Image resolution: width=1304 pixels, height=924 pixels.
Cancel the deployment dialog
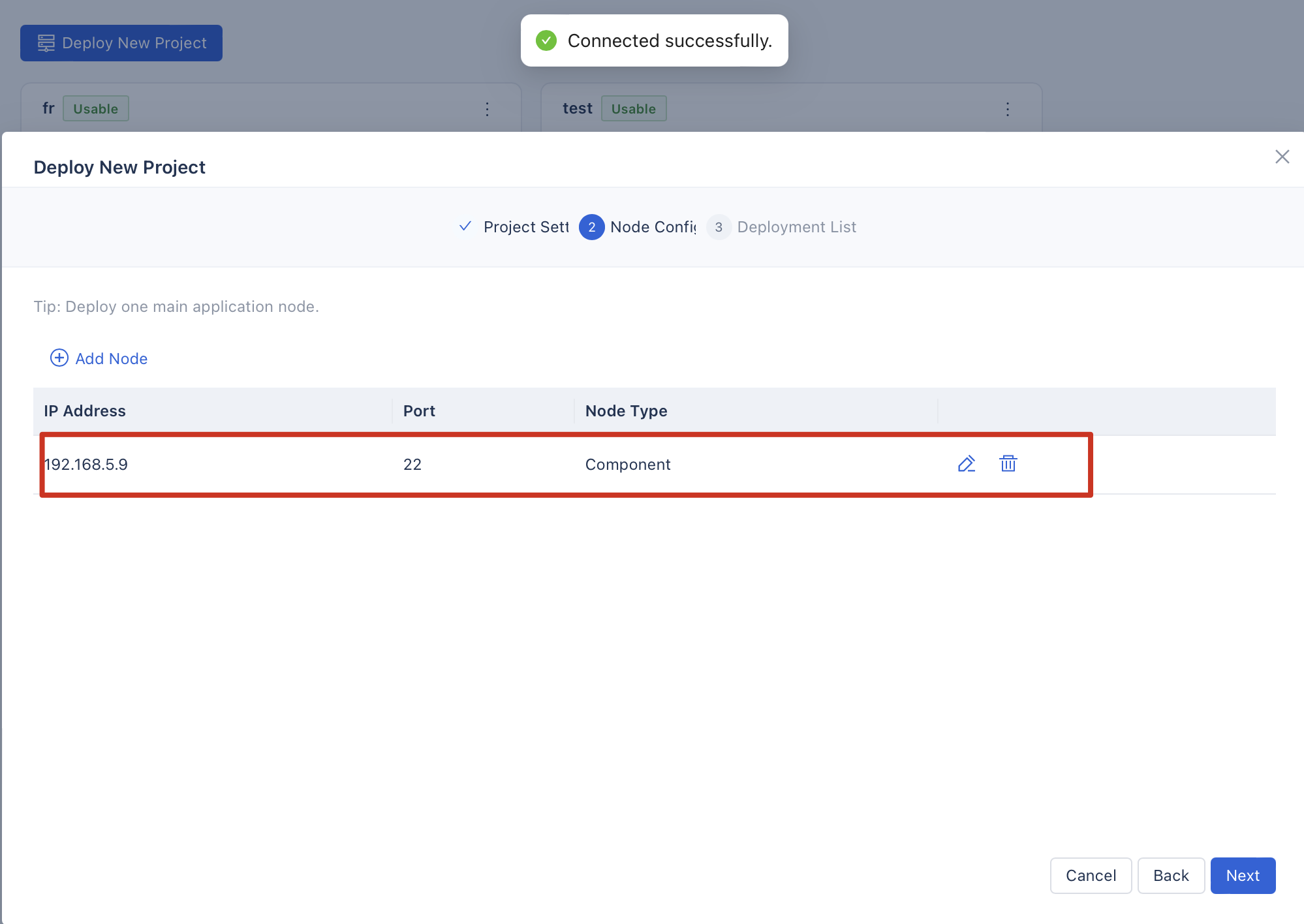[1091, 876]
